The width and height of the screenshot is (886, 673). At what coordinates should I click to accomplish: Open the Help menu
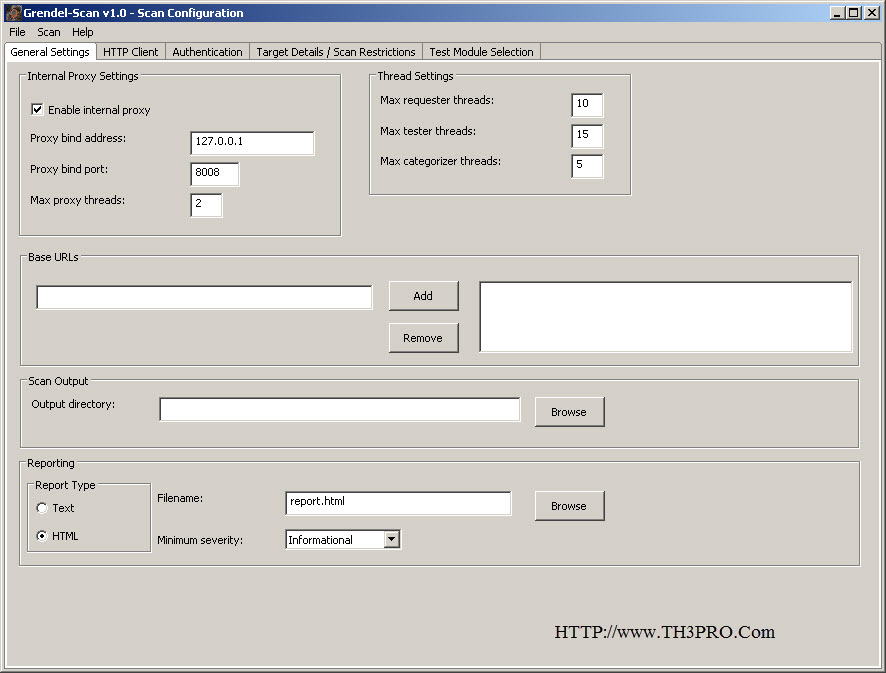point(83,32)
